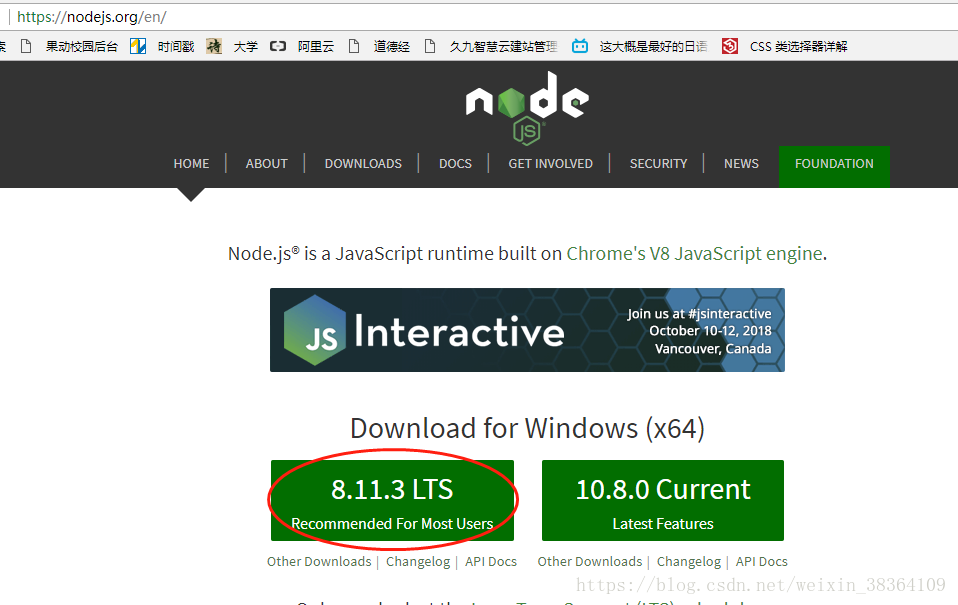
Task: Open the 阿里云 bookmark
Action: [x=302, y=46]
